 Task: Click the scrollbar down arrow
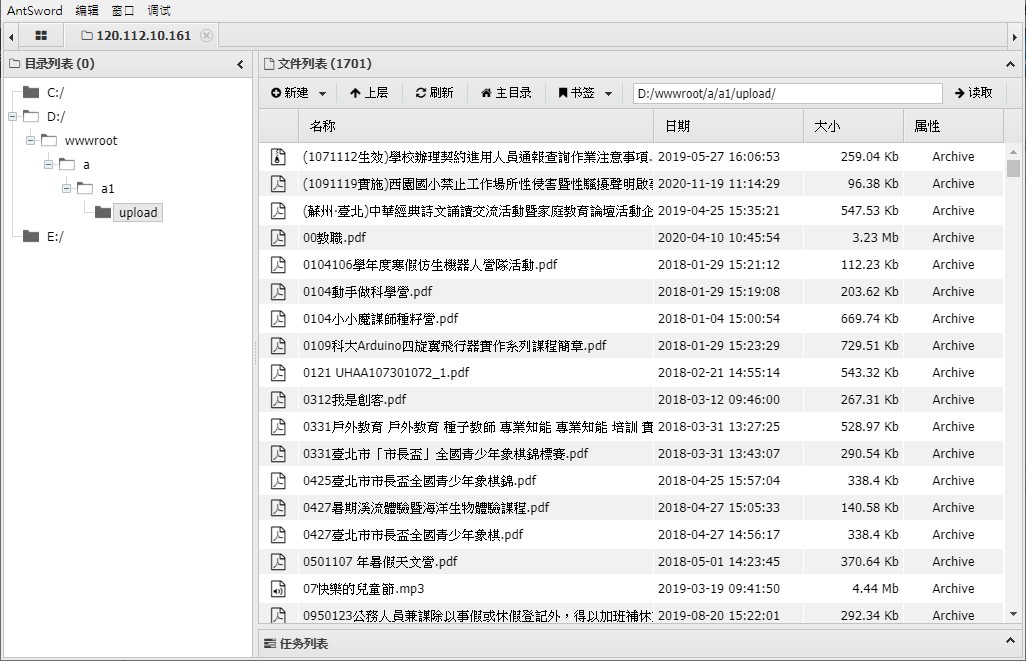[x=1013, y=614]
